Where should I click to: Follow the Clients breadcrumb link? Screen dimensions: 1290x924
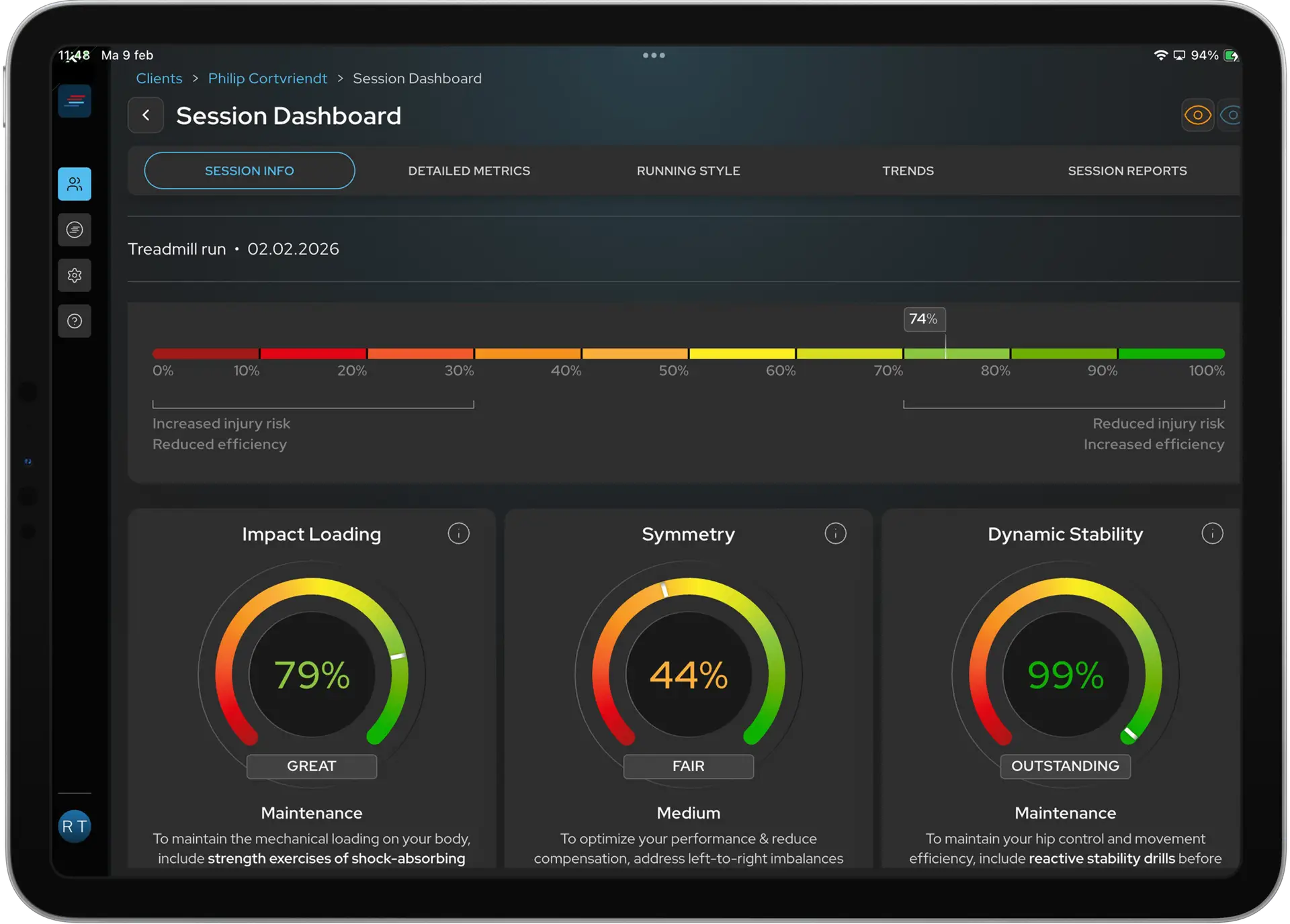tap(159, 79)
